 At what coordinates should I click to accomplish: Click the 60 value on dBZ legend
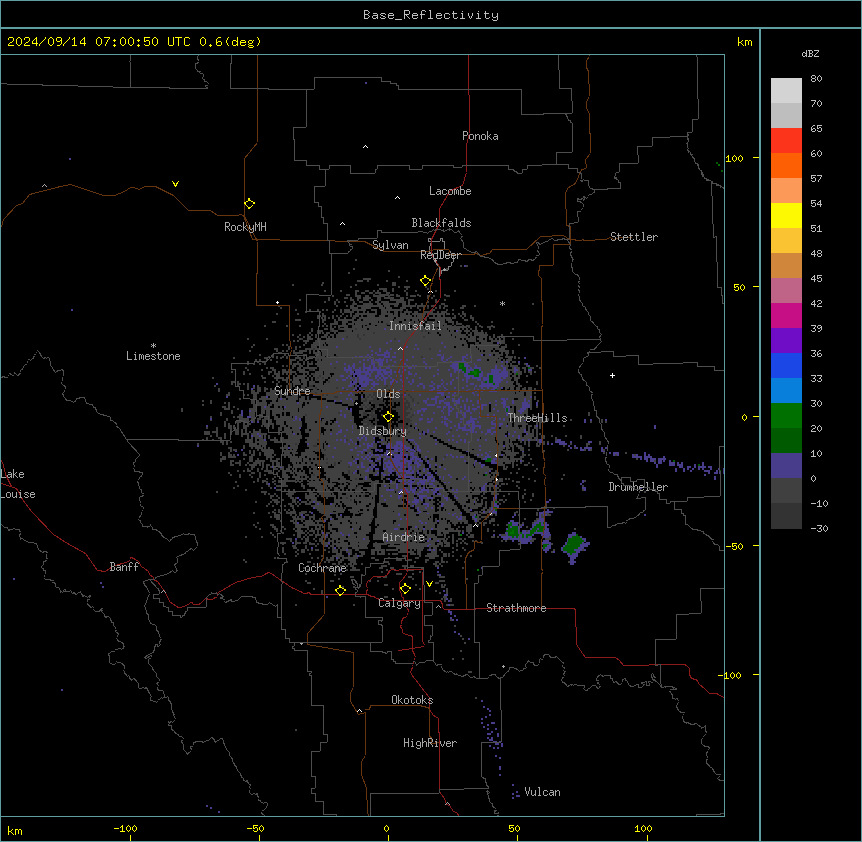click(816, 153)
